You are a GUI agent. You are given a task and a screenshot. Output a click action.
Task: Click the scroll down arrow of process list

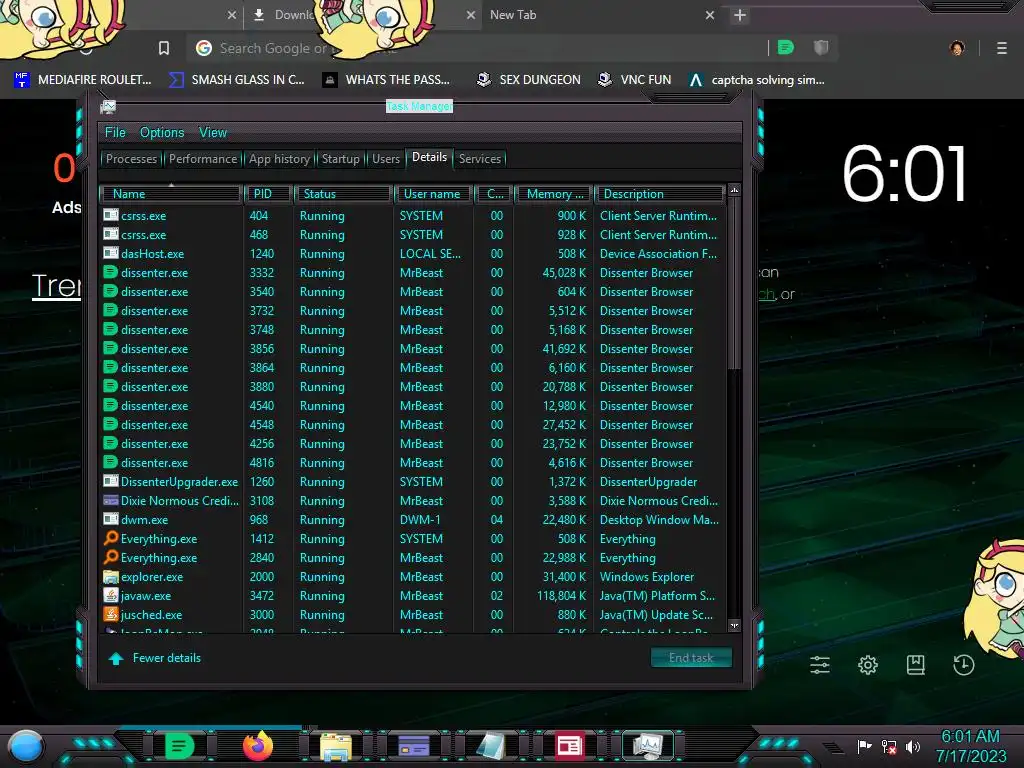coord(734,626)
